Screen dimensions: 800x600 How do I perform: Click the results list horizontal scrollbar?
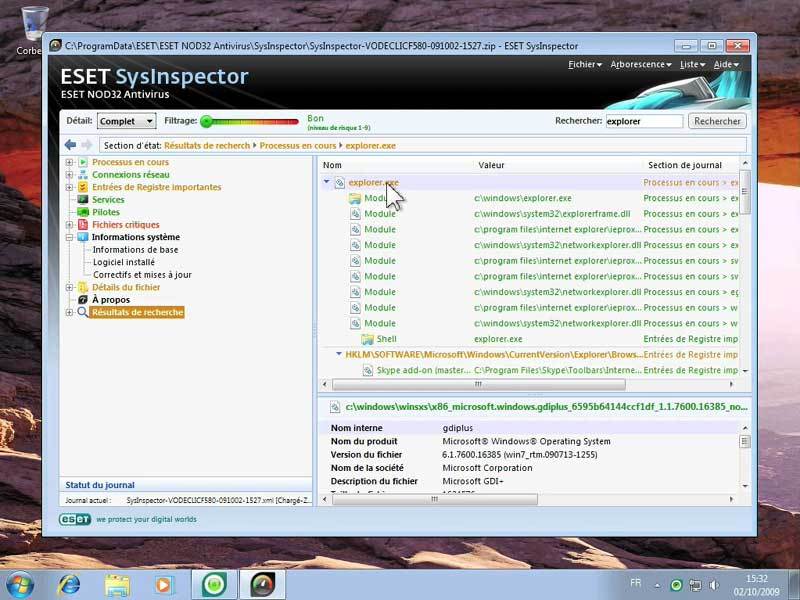point(479,384)
